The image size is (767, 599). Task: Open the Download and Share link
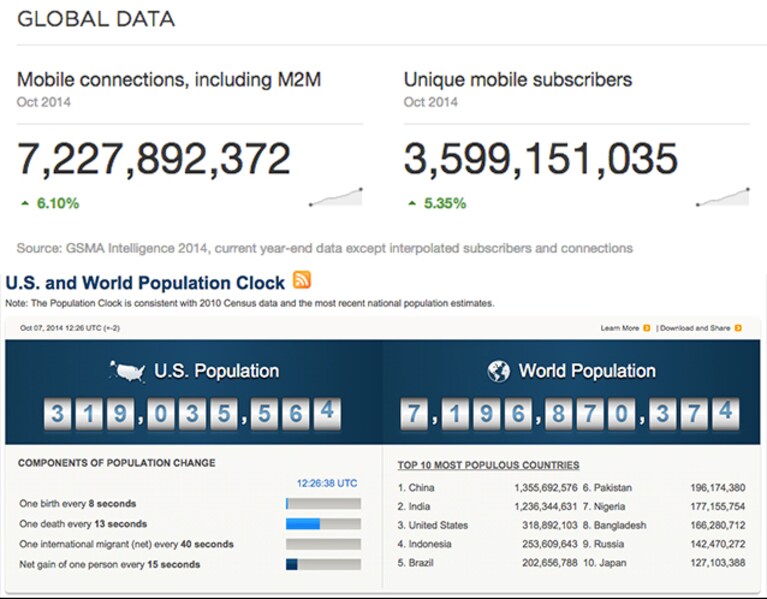[x=695, y=328]
